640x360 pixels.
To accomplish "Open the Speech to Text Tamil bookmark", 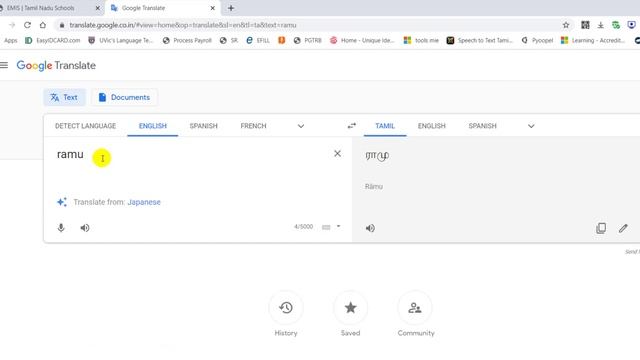I will pyautogui.click(x=480, y=40).
